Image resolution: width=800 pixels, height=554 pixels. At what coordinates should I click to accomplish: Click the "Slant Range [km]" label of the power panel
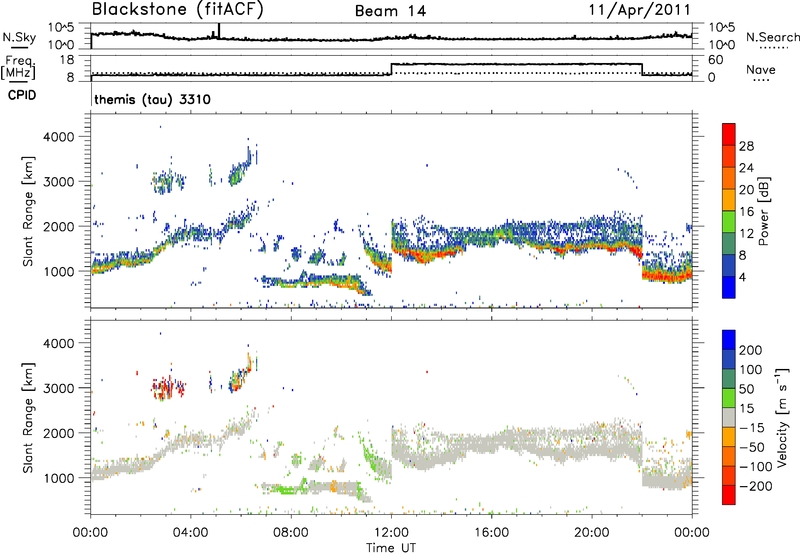tap(29, 211)
